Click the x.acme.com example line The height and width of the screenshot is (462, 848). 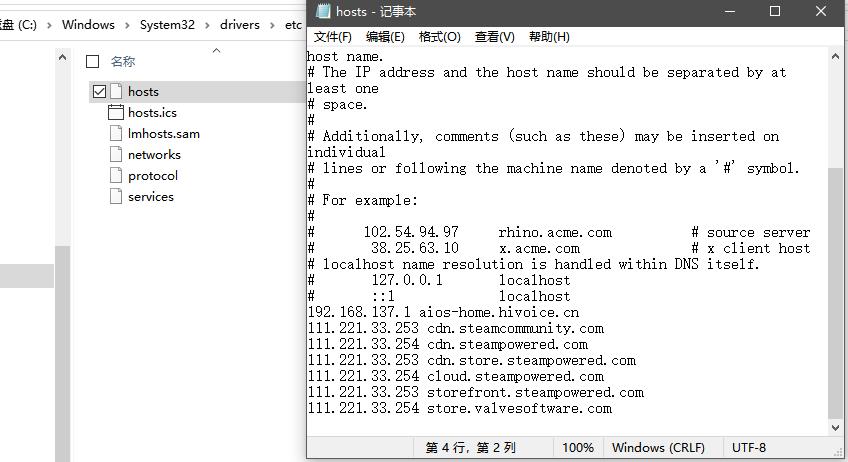559,248
